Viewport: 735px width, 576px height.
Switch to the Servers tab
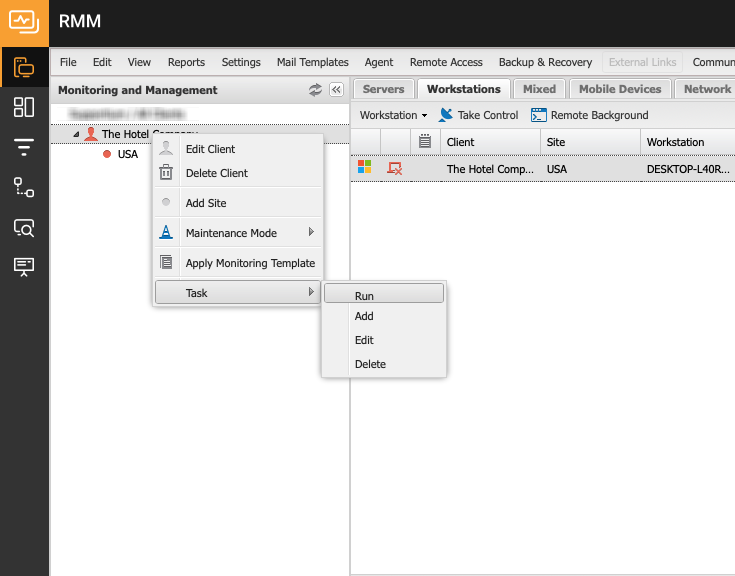(x=383, y=89)
